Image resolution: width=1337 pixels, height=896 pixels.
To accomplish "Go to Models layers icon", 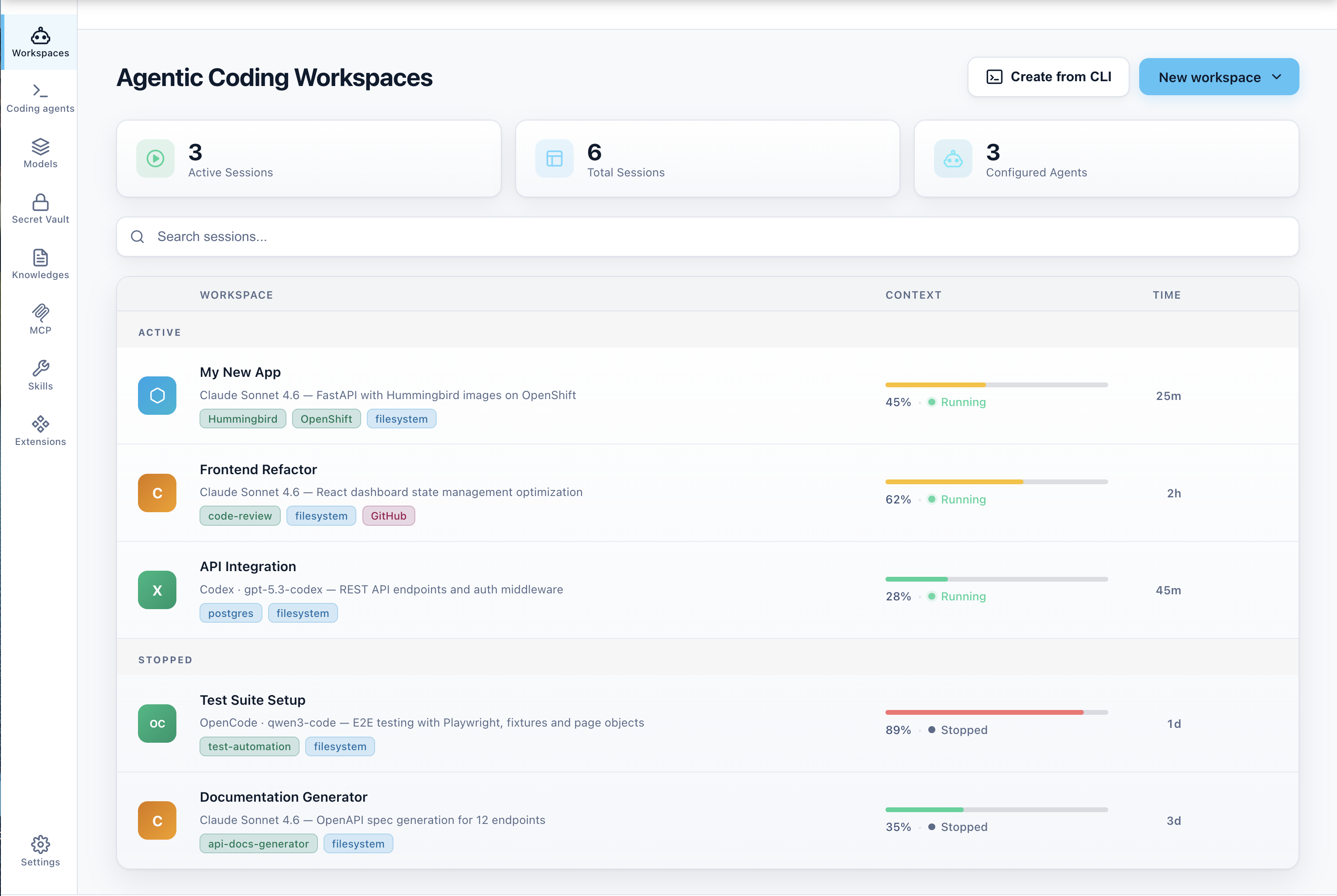I will (x=40, y=146).
